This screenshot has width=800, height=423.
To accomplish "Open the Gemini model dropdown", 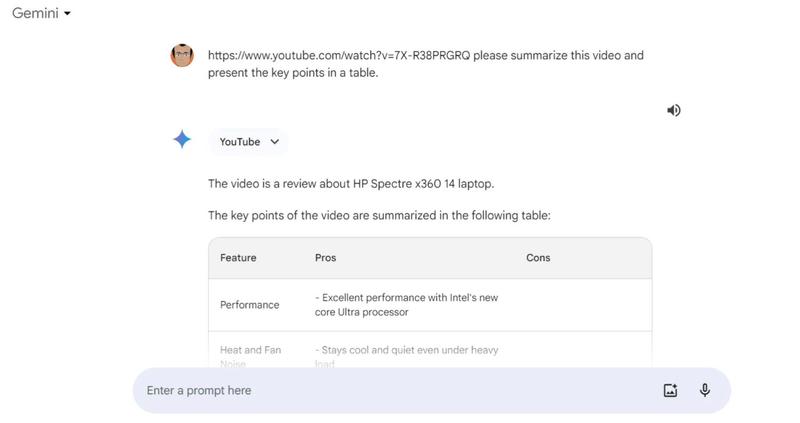I will point(41,14).
